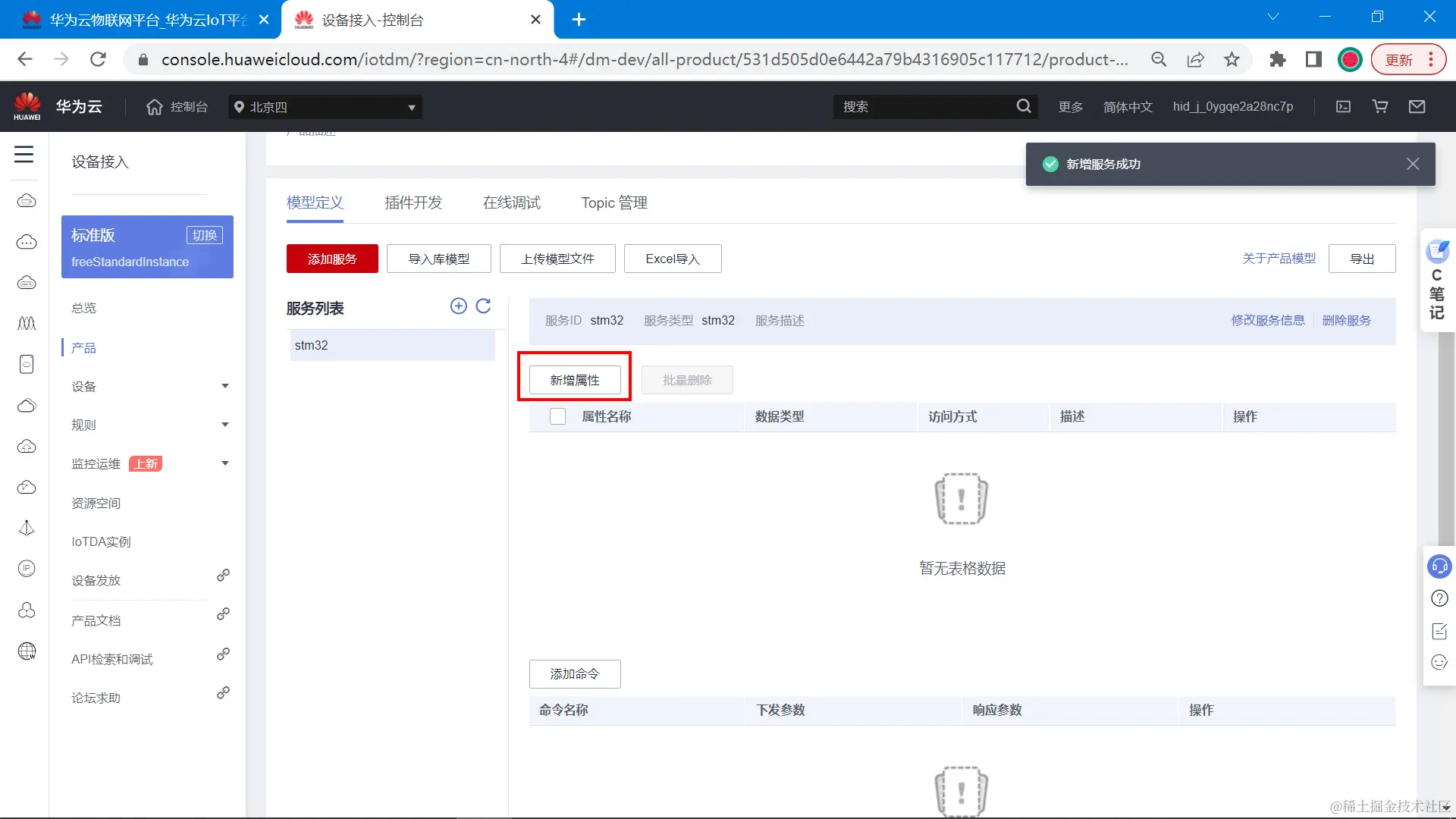
Task: Click into the 搜索 search field
Action: pyautogui.click(x=925, y=107)
